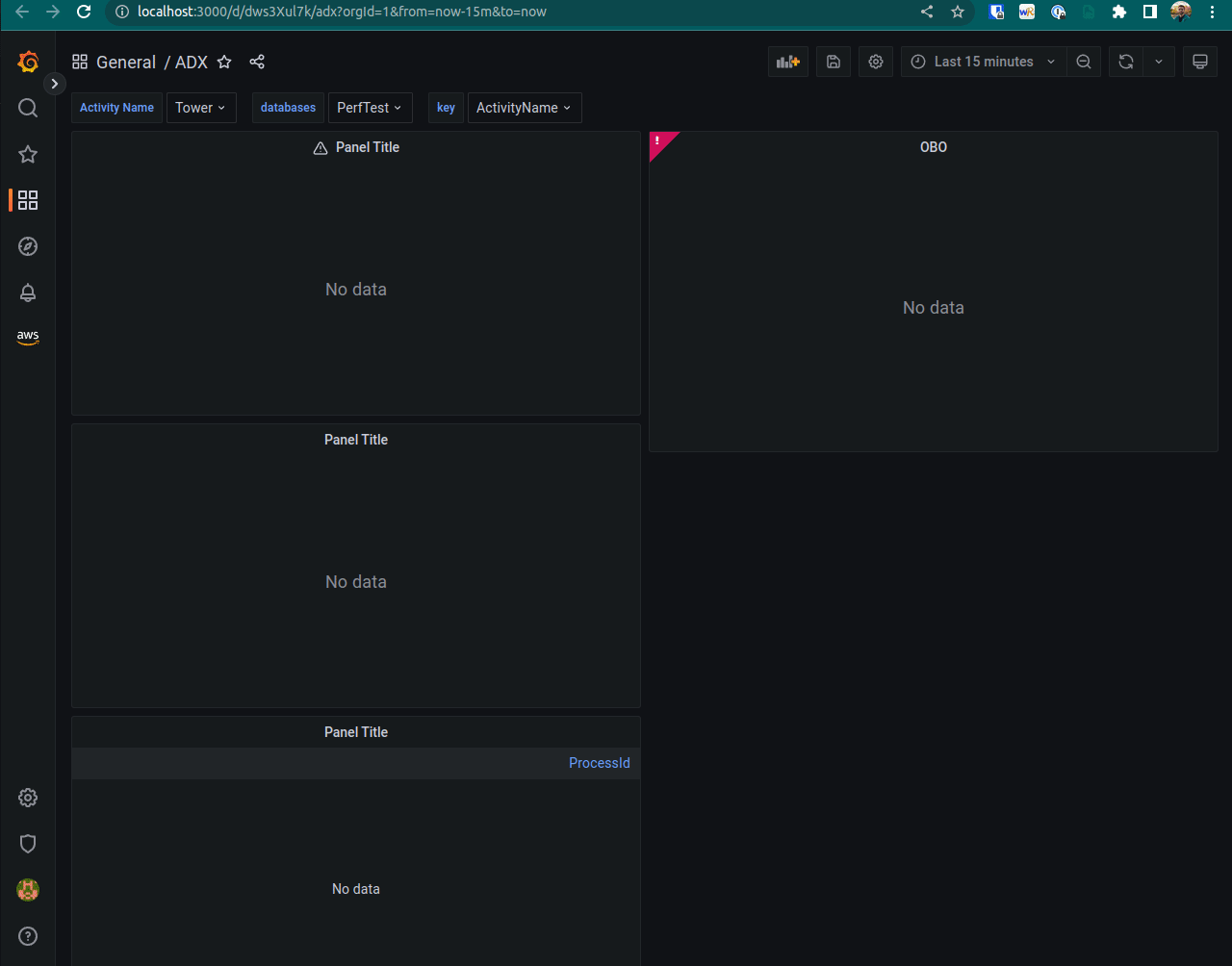The width and height of the screenshot is (1232, 966).
Task: Share the dashboard via share icon
Action: pos(257,62)
